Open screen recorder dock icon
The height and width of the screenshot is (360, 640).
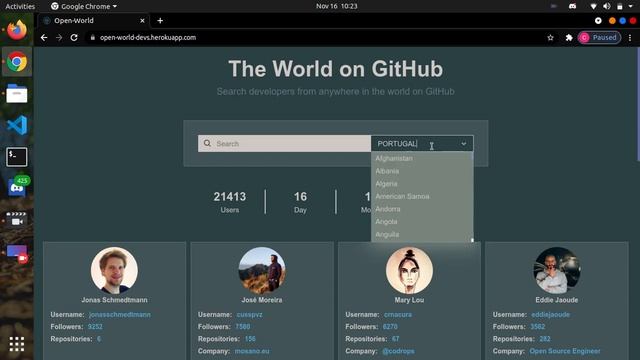(17, 253)
